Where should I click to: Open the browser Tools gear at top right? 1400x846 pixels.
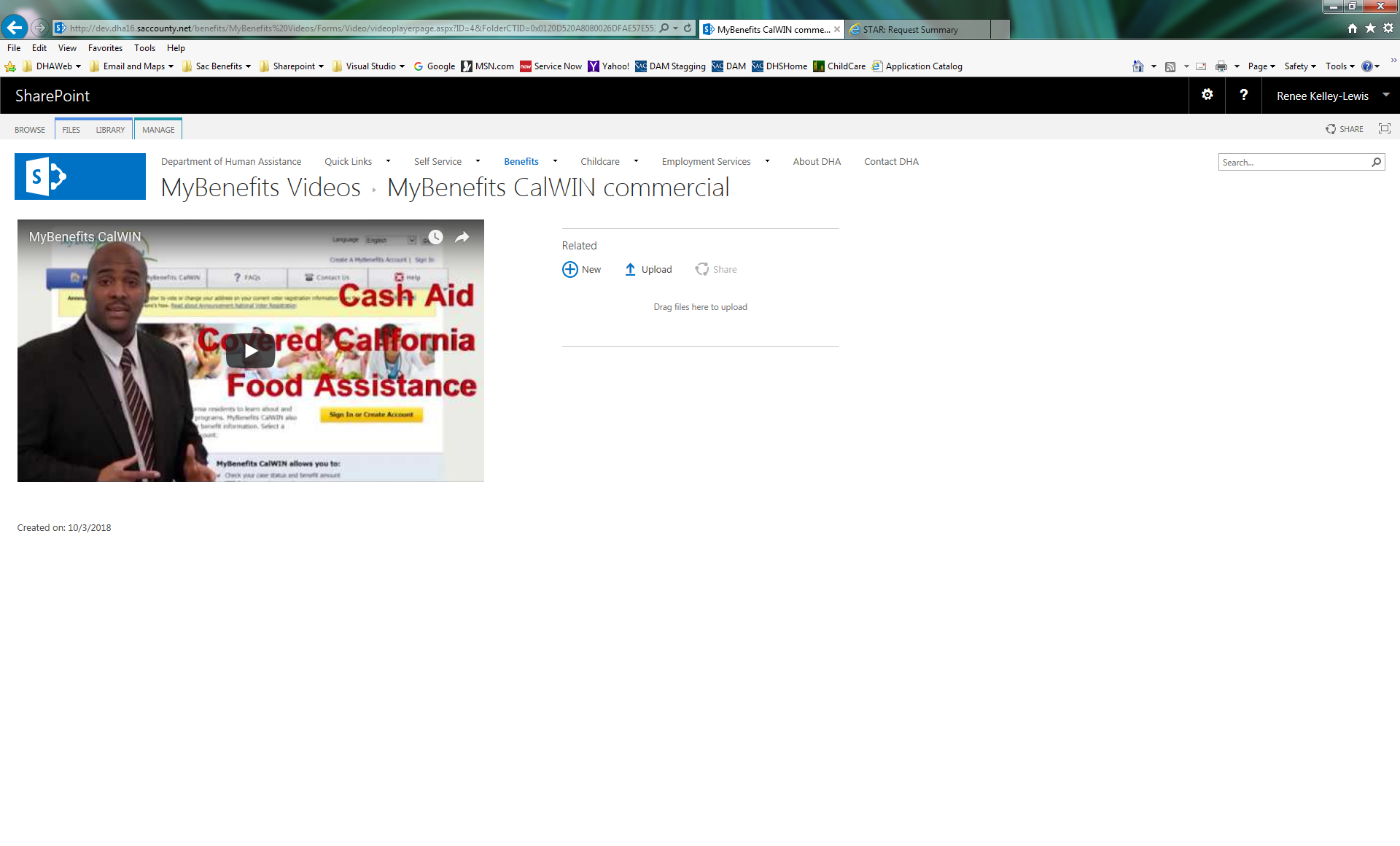pos(1388,28)
